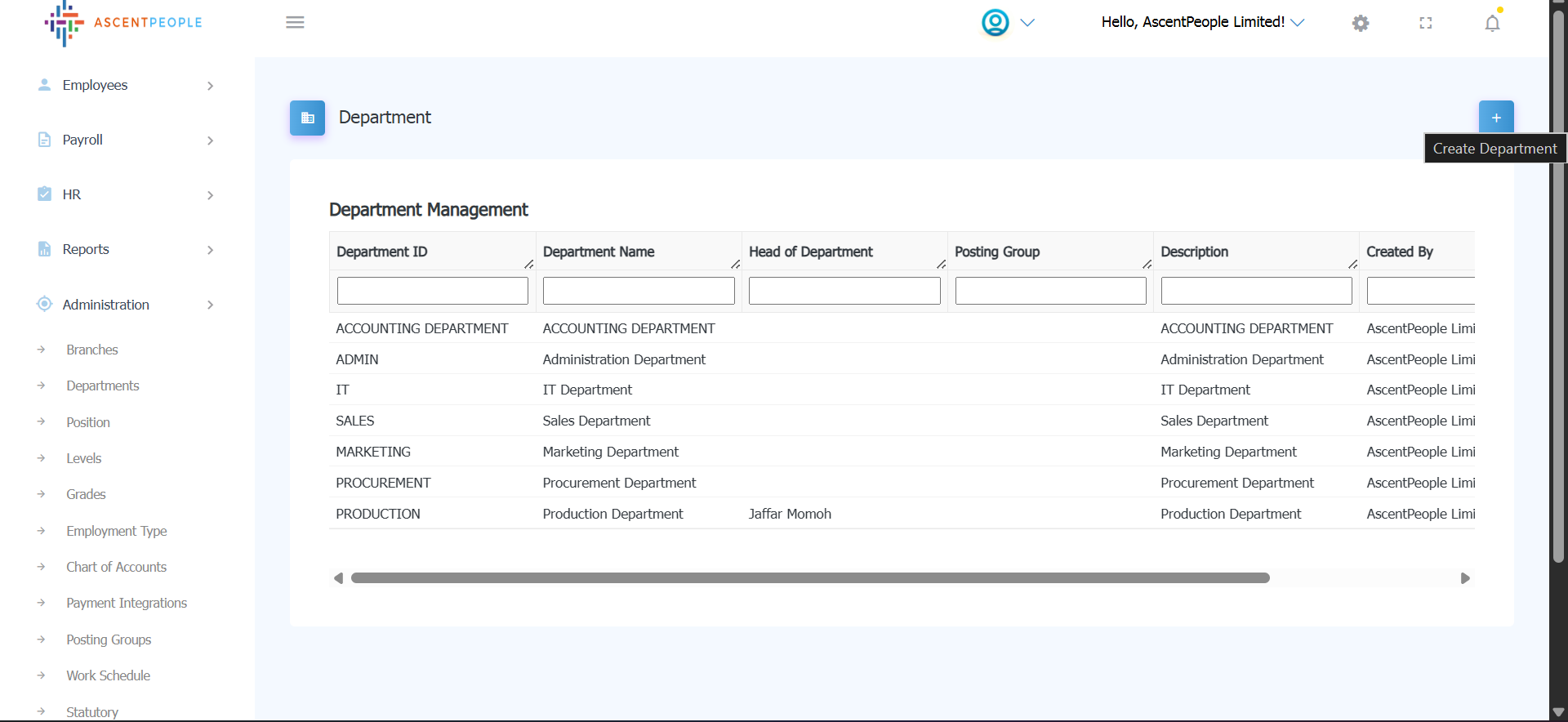
Task: Open the Hello AscentPeople Limited dropdown
Action: (x=1202, y=22)
